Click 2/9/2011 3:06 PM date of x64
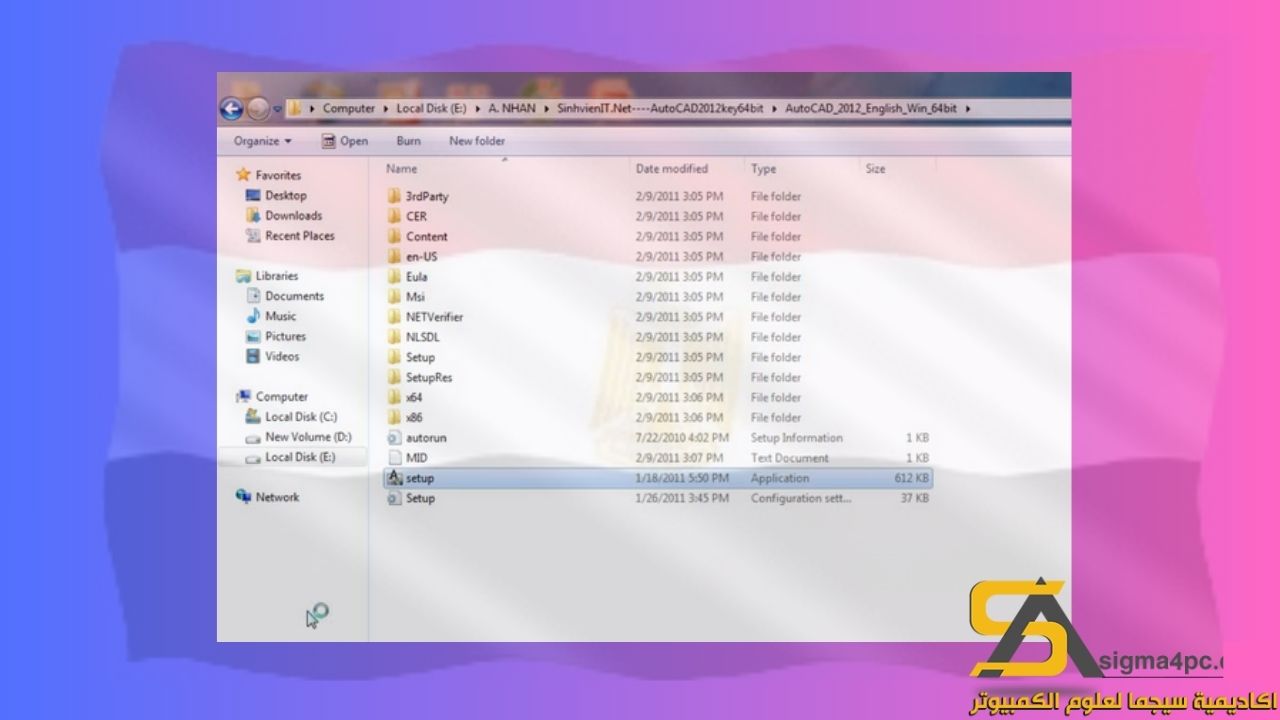This screenshot has width=1280, height=720. (679, 397)
